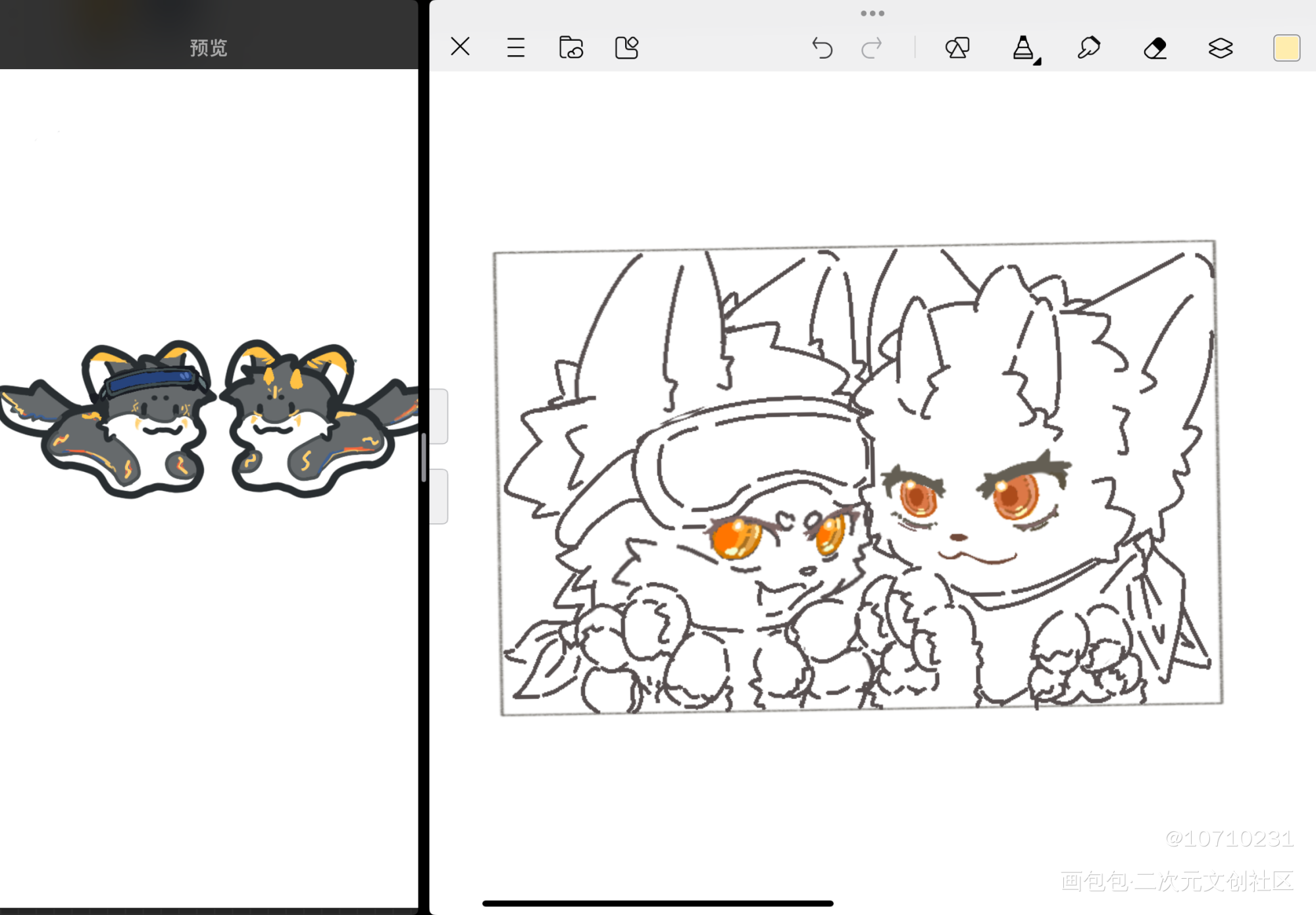Open the cloud folder gallery icon
Screen dimensions: 1316x915
pyautogui.click(x=570, y=47)
